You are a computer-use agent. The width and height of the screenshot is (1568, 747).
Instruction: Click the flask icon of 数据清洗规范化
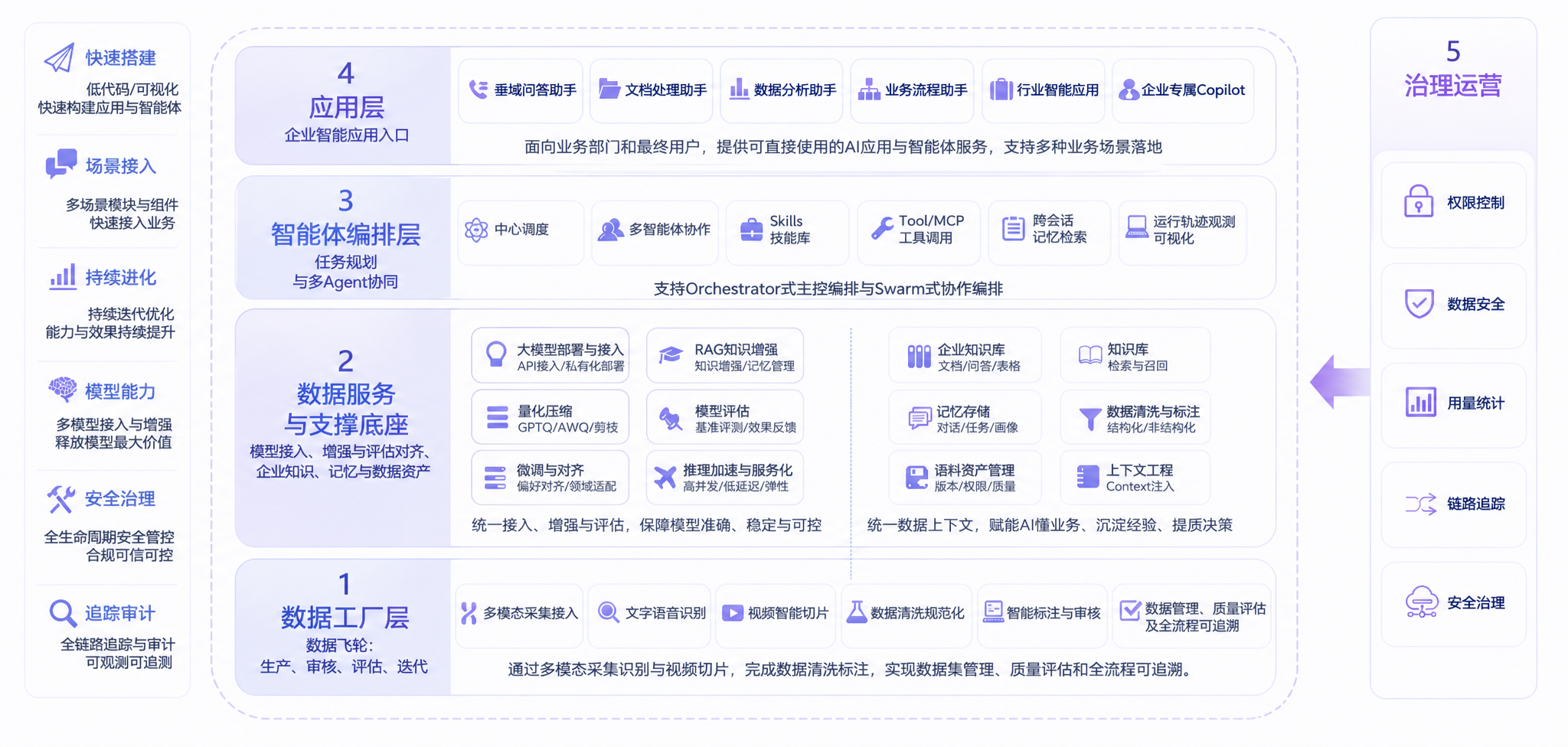[x=857, y=612]
